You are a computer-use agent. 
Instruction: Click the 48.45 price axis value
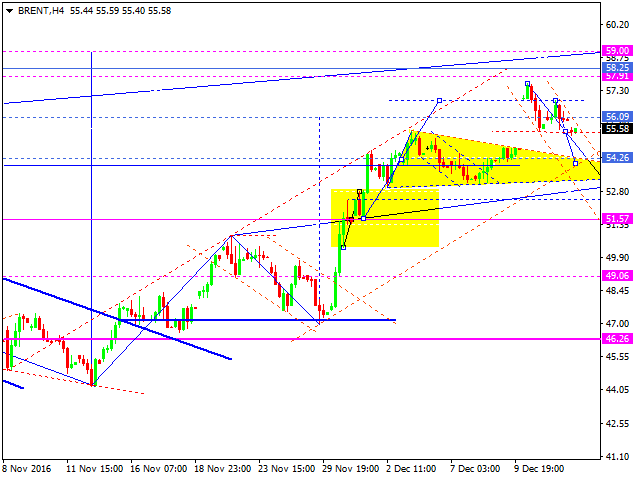tap(617, 291)
